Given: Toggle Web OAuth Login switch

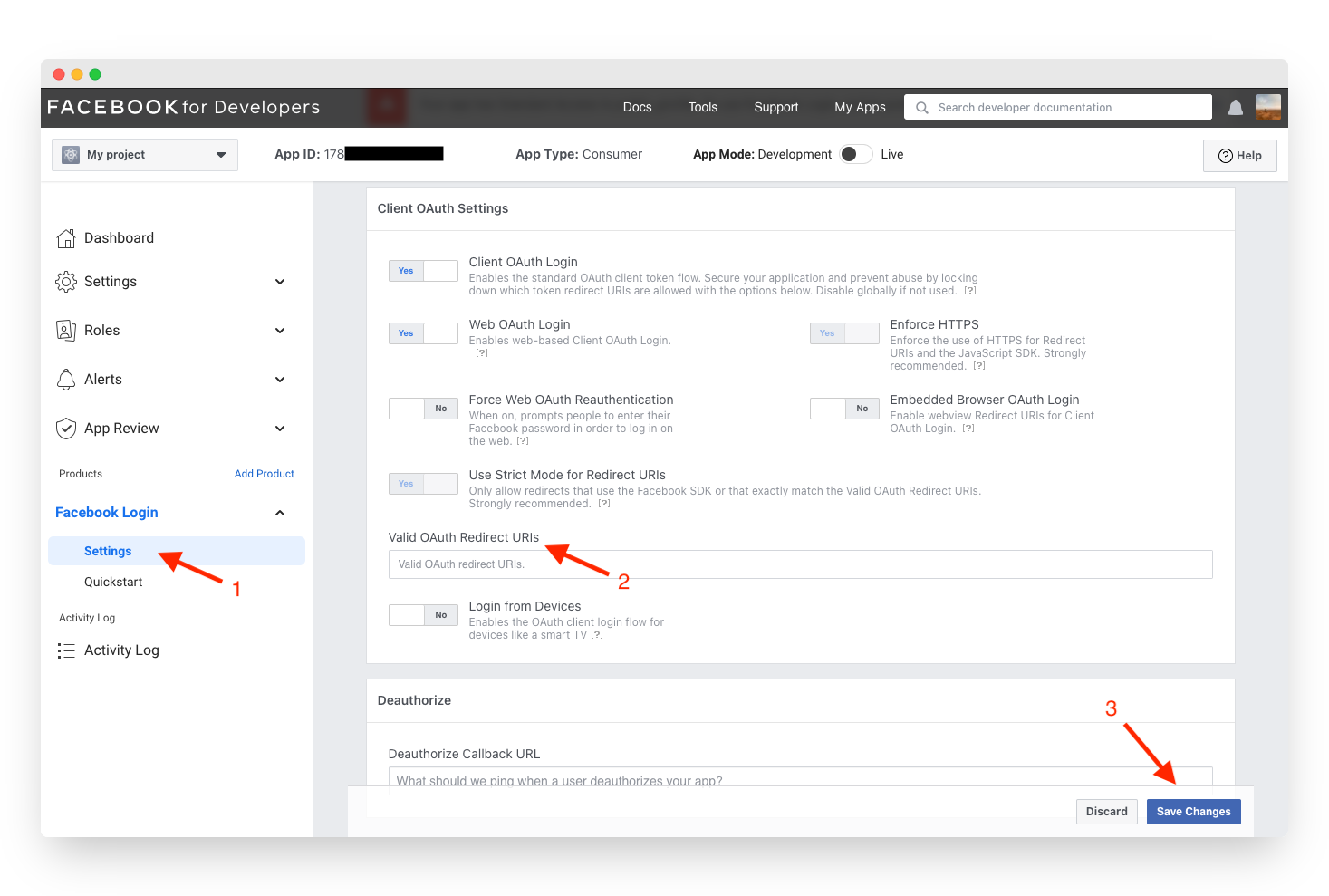Looking at the screenshot, I should [423, 333].
